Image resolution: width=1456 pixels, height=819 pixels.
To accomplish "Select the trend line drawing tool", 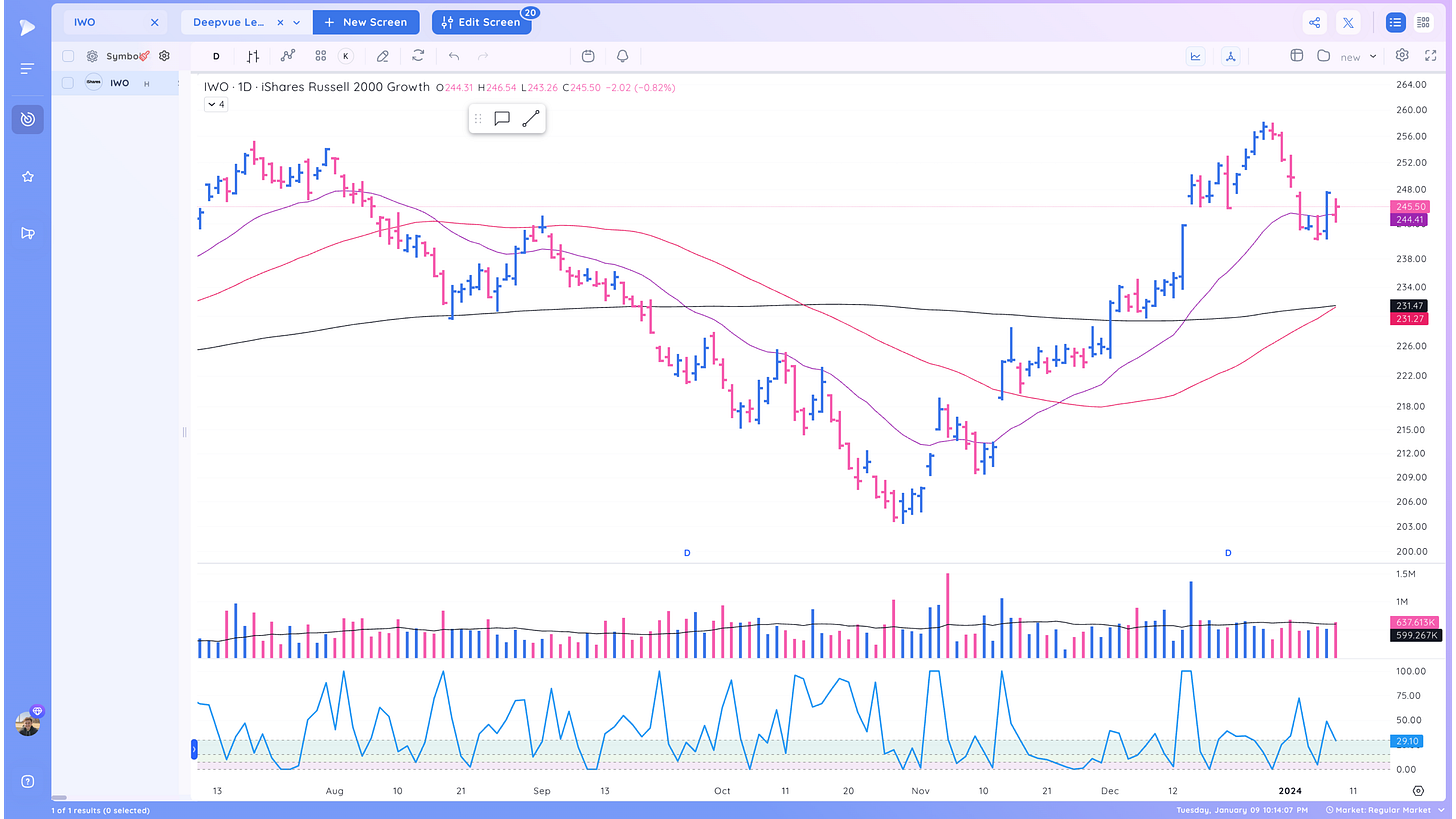I will click(531, 119).
